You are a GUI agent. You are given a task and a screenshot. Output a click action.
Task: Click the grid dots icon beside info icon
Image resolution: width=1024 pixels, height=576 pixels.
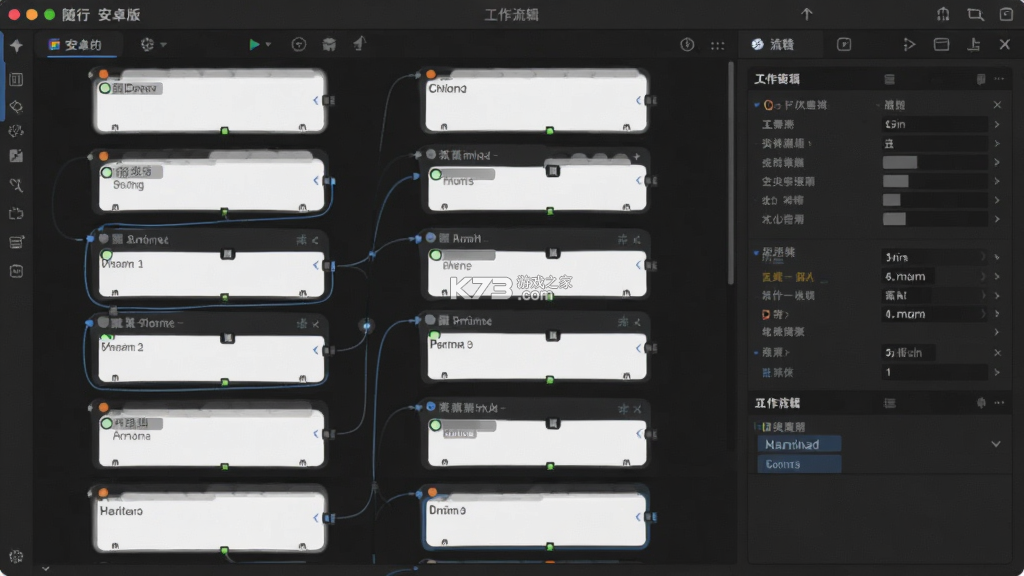point(718,45)
